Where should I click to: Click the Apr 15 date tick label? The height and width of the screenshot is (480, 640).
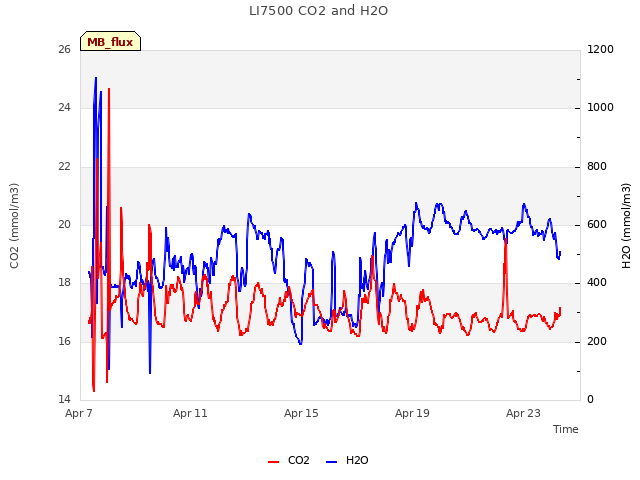[301, 413]
